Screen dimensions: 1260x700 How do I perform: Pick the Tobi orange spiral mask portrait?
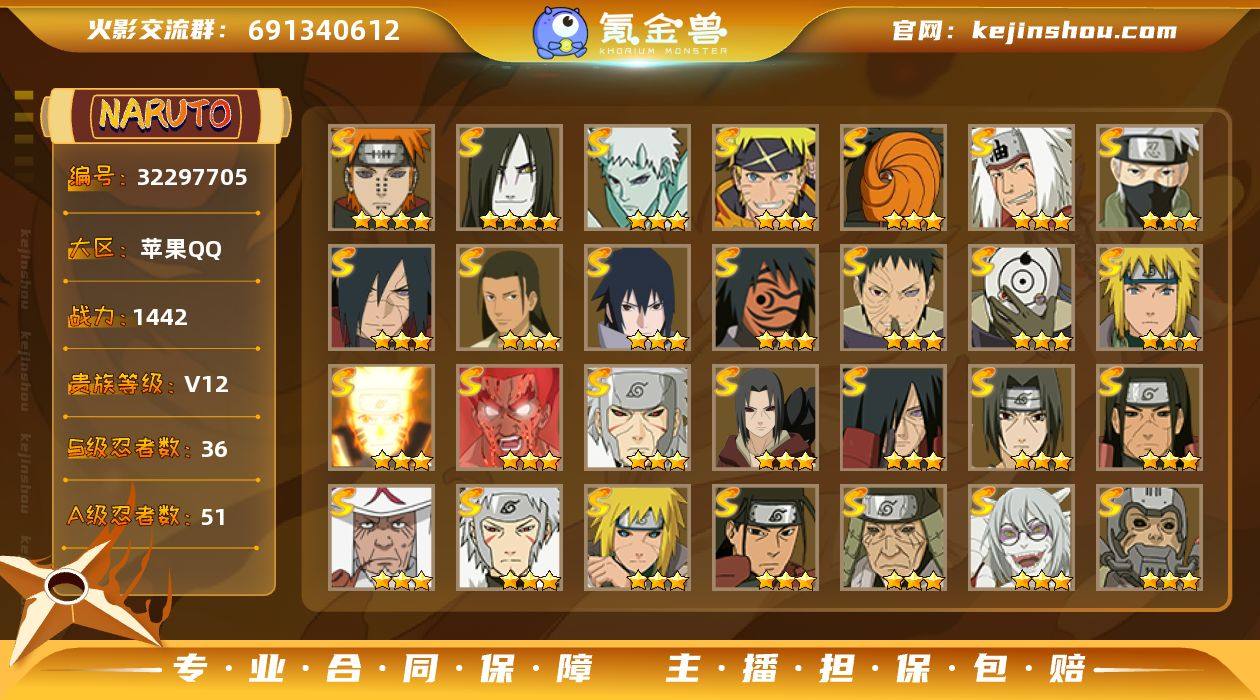[x=894, y=177]
